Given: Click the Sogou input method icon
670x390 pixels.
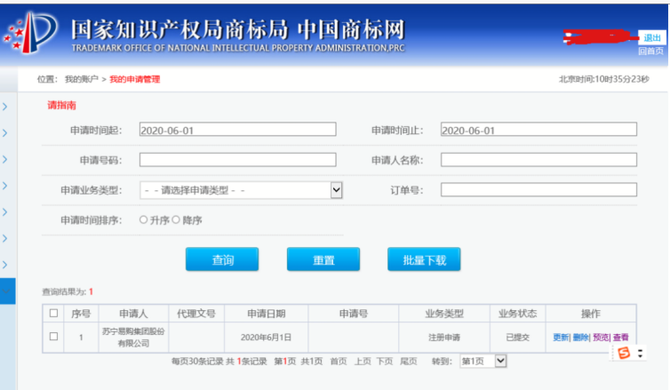Looking at the screenshot, I should [624, 353].
